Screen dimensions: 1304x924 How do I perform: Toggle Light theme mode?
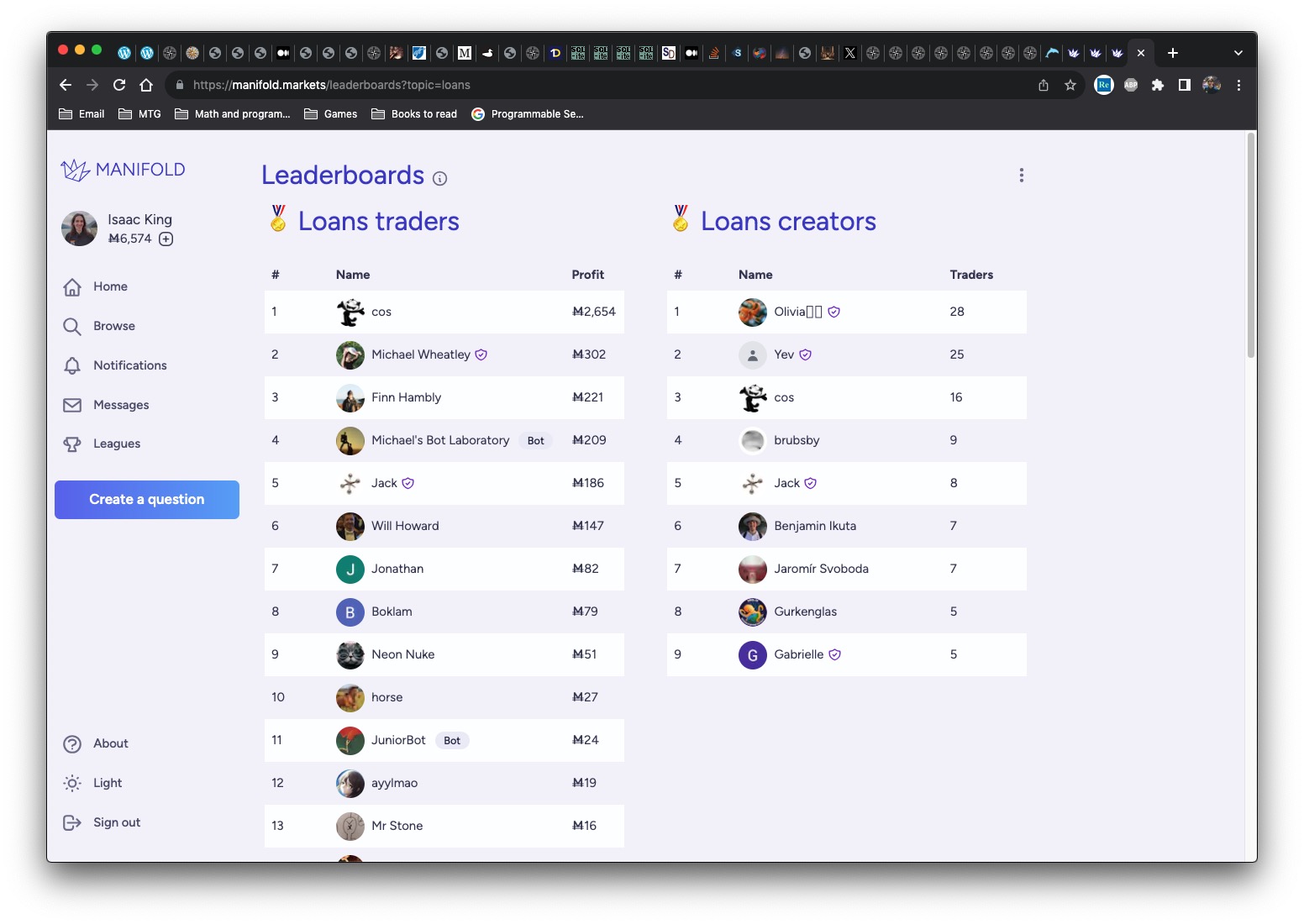(92, 783)
